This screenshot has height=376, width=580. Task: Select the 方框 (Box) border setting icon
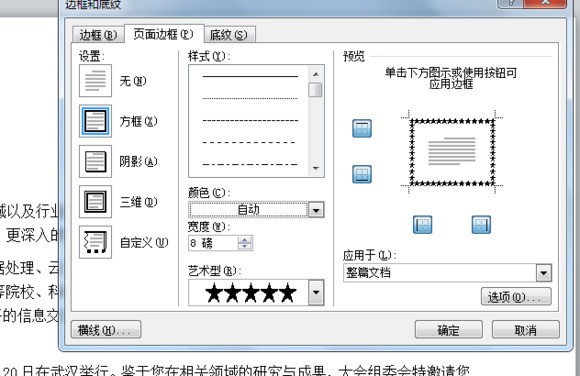coord(95,121)
